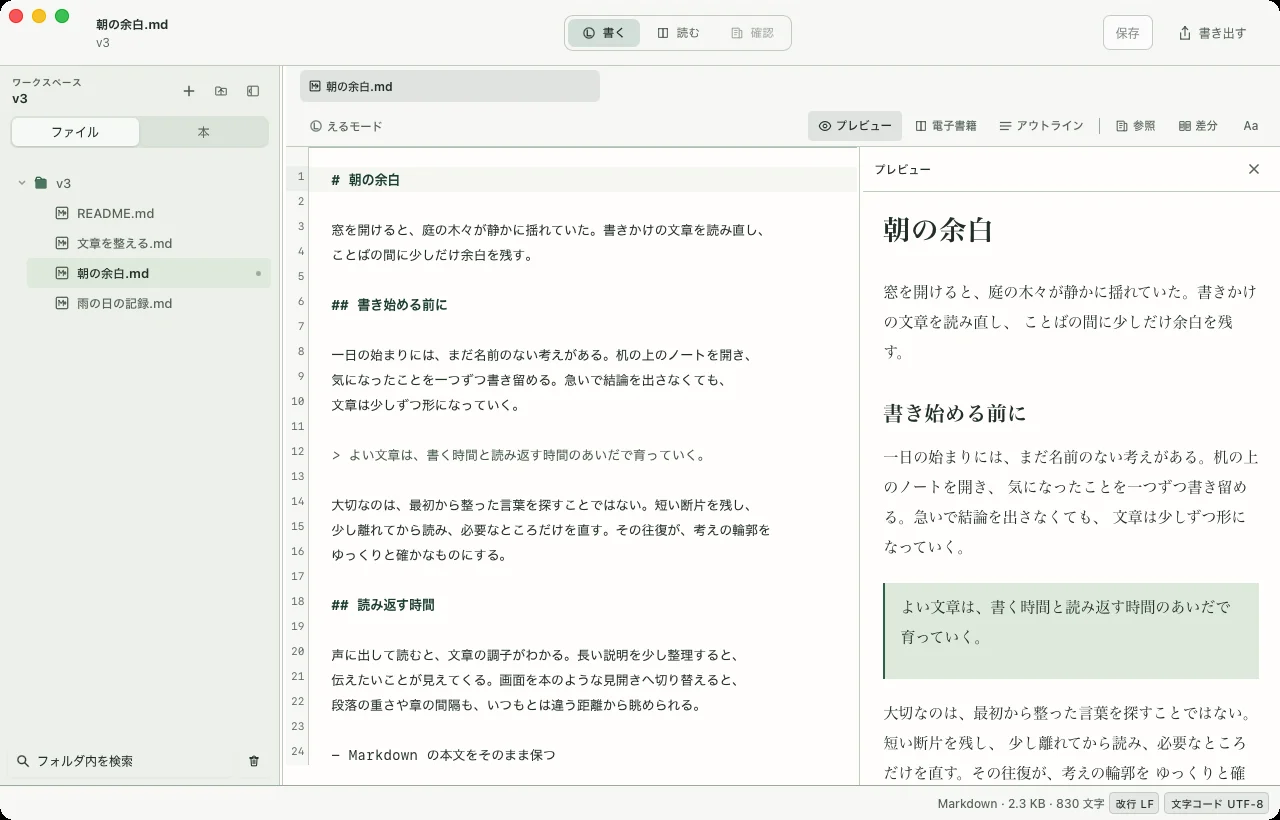
Task: Switch to the 読む mode tab
Action: click(x=678, y=33)
